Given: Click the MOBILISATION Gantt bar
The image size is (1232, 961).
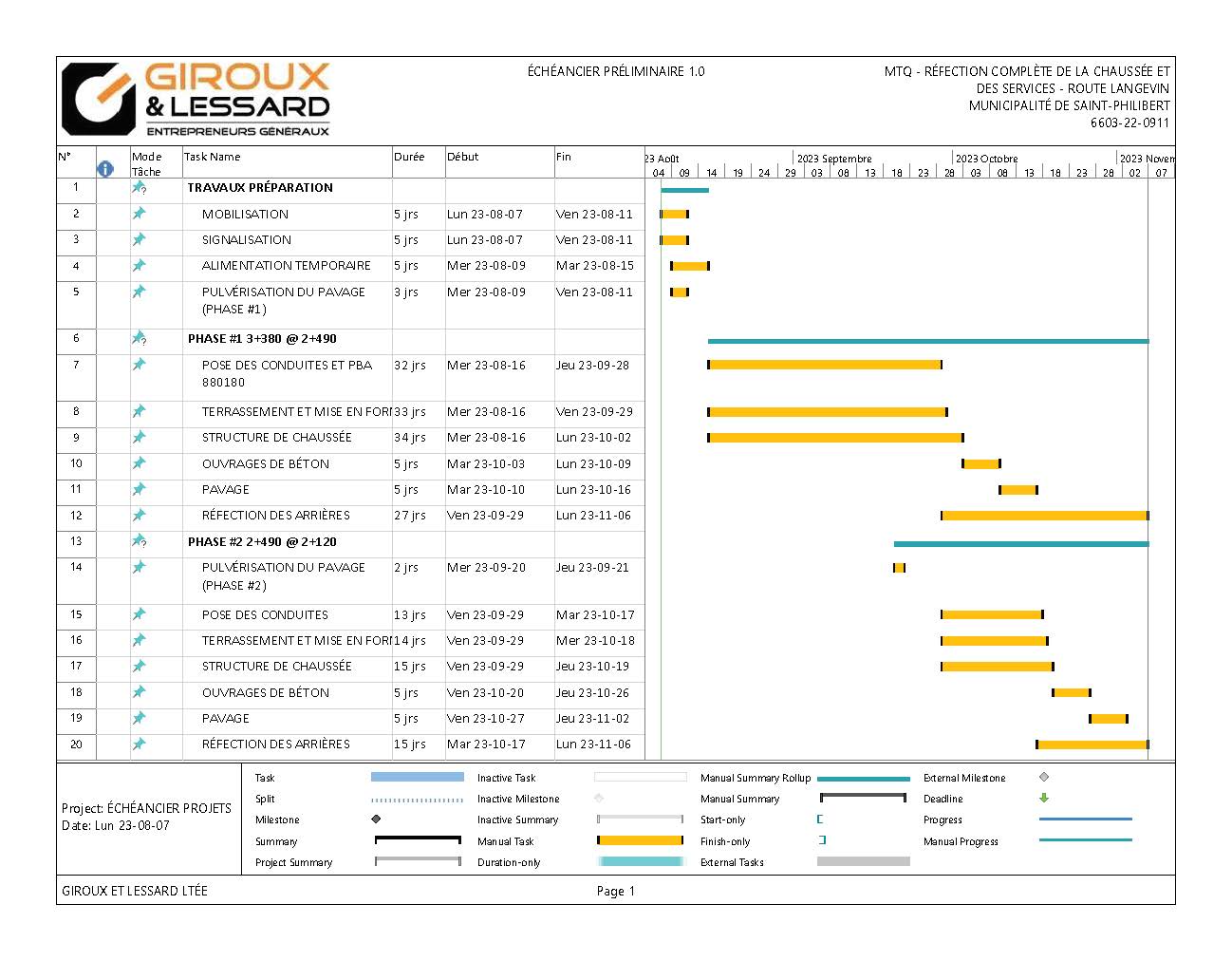Looking at the screenshot, I should coord(674,215).
